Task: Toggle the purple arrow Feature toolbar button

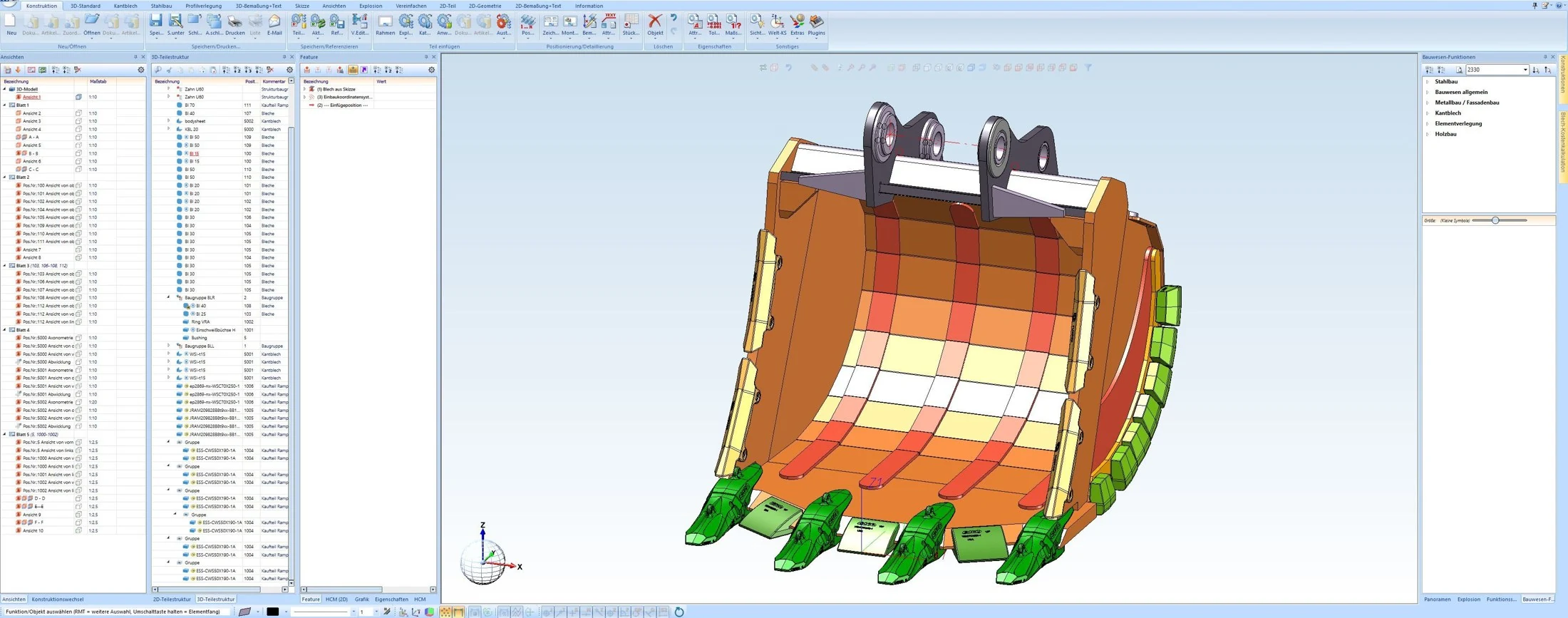Action: tap(364, 70)
